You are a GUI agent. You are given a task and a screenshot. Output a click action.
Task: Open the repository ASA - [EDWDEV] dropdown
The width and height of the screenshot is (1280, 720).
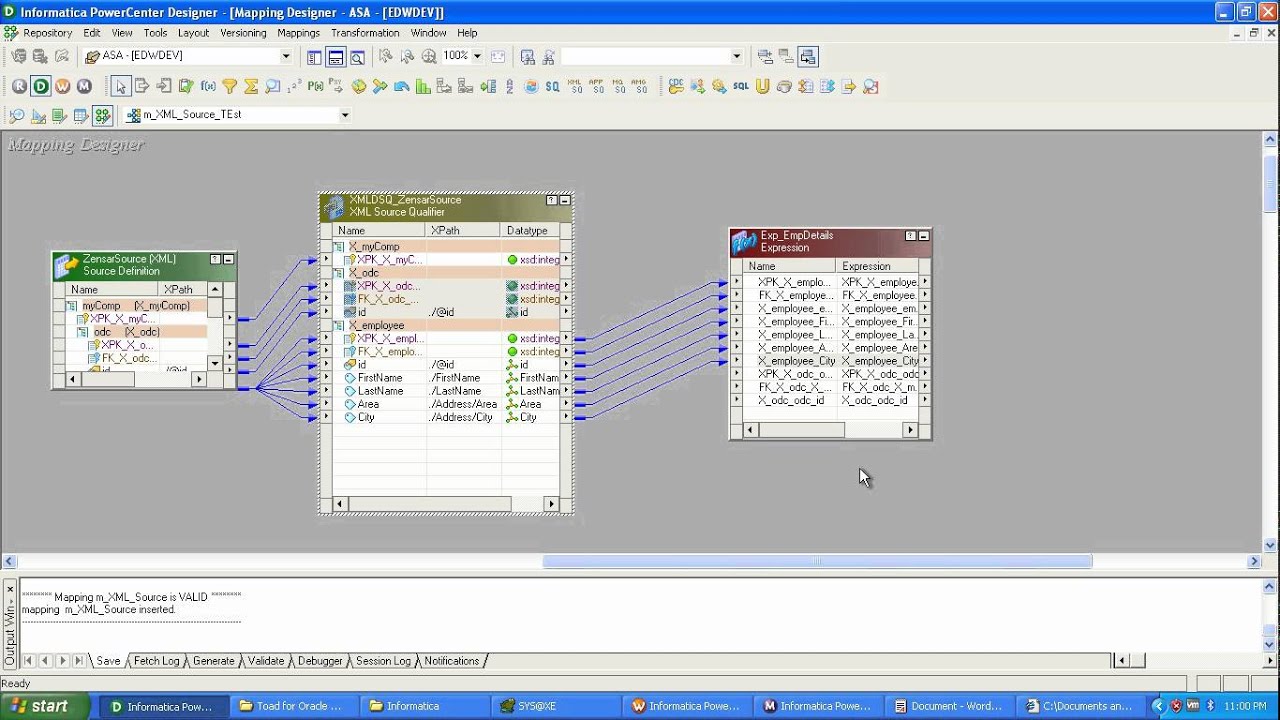(x=285, y=56)
